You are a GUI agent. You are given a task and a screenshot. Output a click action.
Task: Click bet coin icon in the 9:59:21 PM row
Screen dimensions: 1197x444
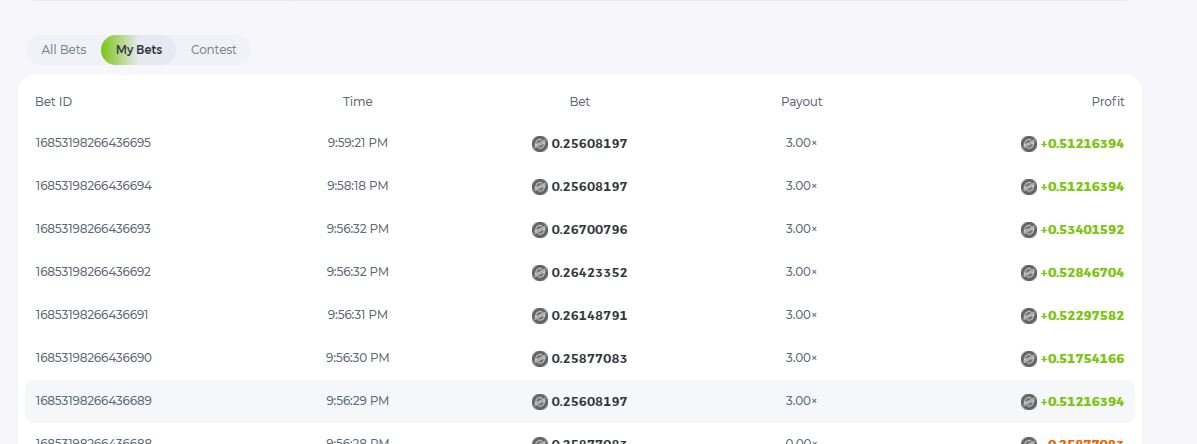540,144
